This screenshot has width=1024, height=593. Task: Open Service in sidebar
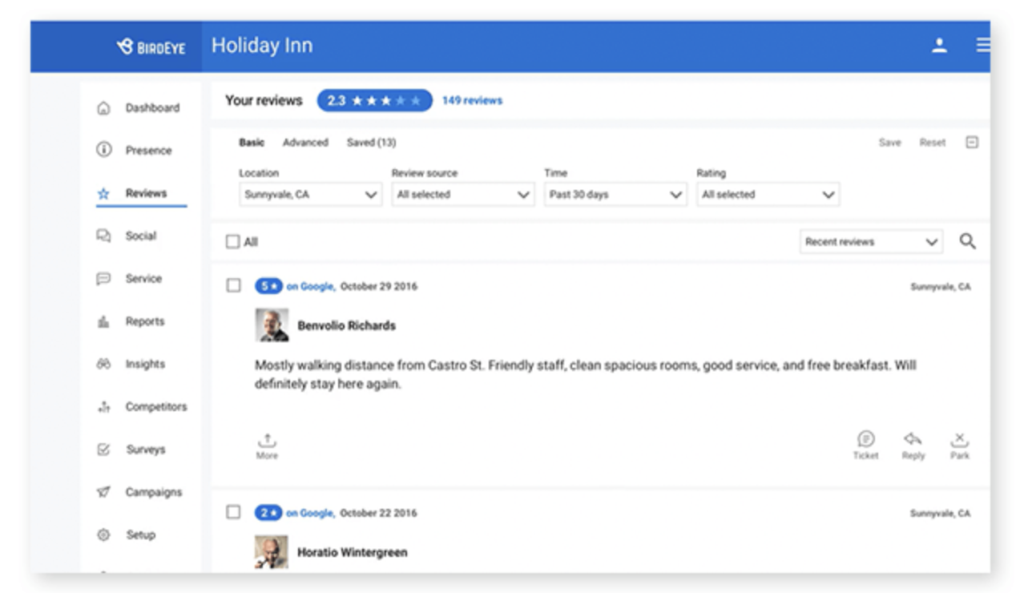pyautogui.click(x=144, y=279)
